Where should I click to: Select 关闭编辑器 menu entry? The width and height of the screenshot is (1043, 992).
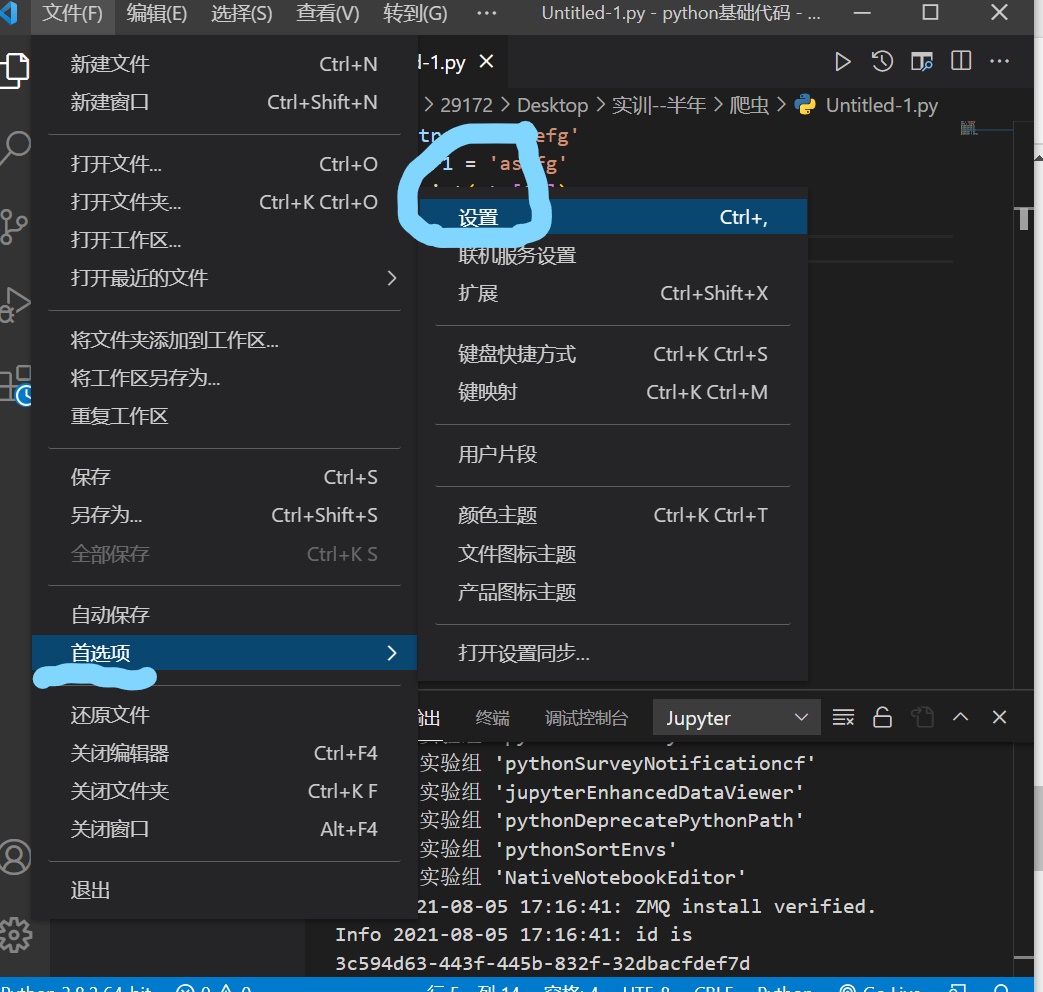point(225,753)
